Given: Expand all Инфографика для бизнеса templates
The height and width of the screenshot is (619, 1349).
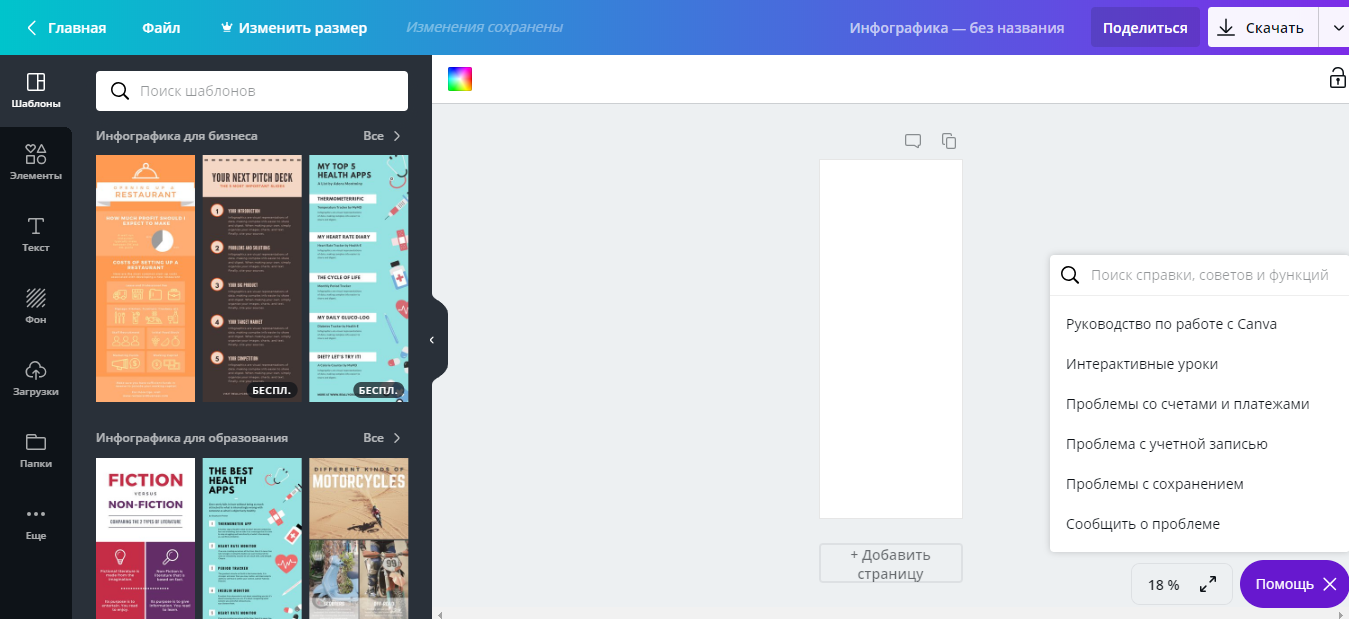Looking at the screenshot, I should tap(382, 136).
